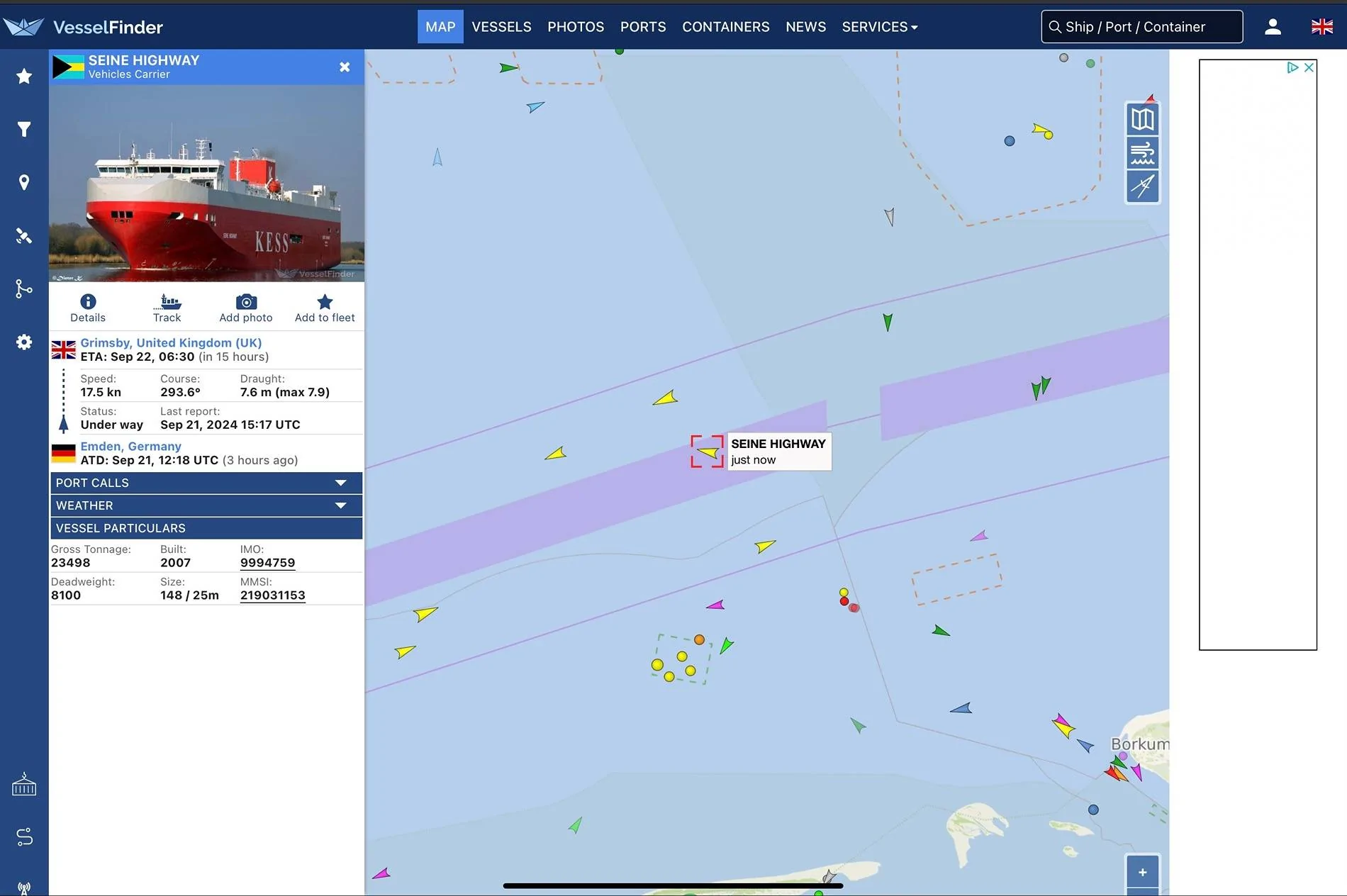This screenshot has width=1347, height=896.
Task: Click the Under way status text
Action: (112, 425)
